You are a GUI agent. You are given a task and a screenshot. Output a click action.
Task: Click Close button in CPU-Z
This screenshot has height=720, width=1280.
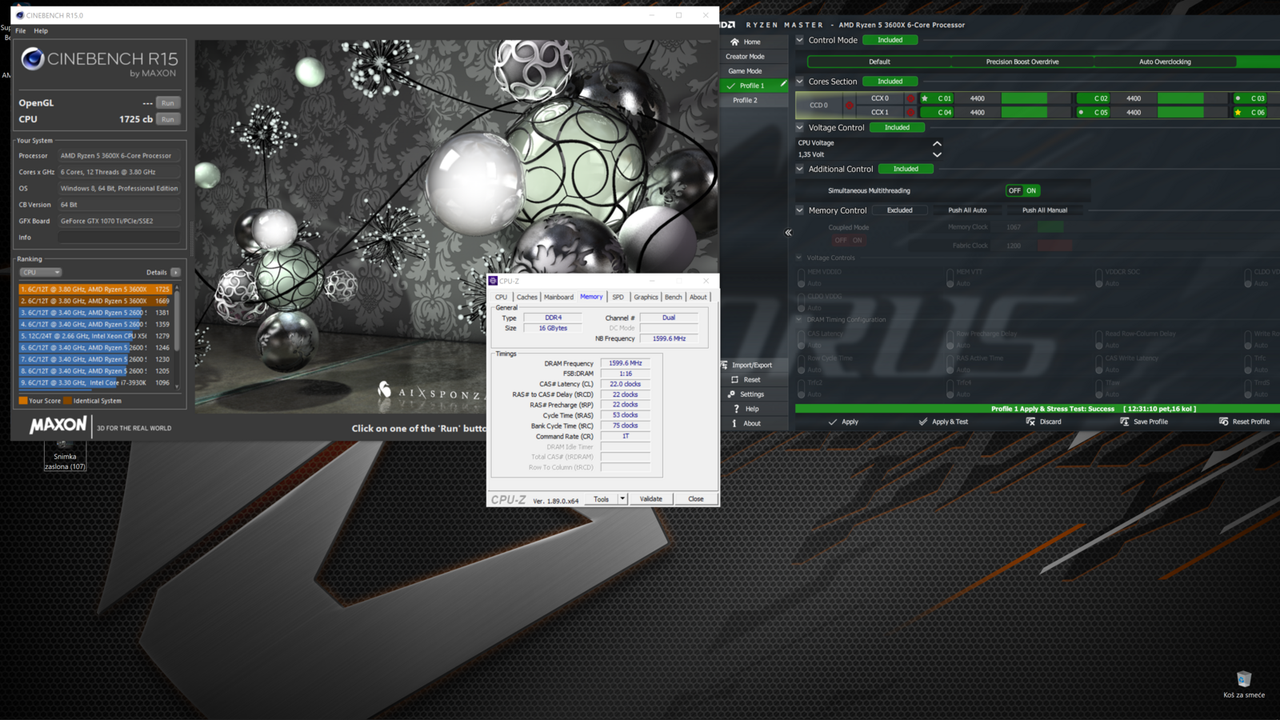pos(696,499)
